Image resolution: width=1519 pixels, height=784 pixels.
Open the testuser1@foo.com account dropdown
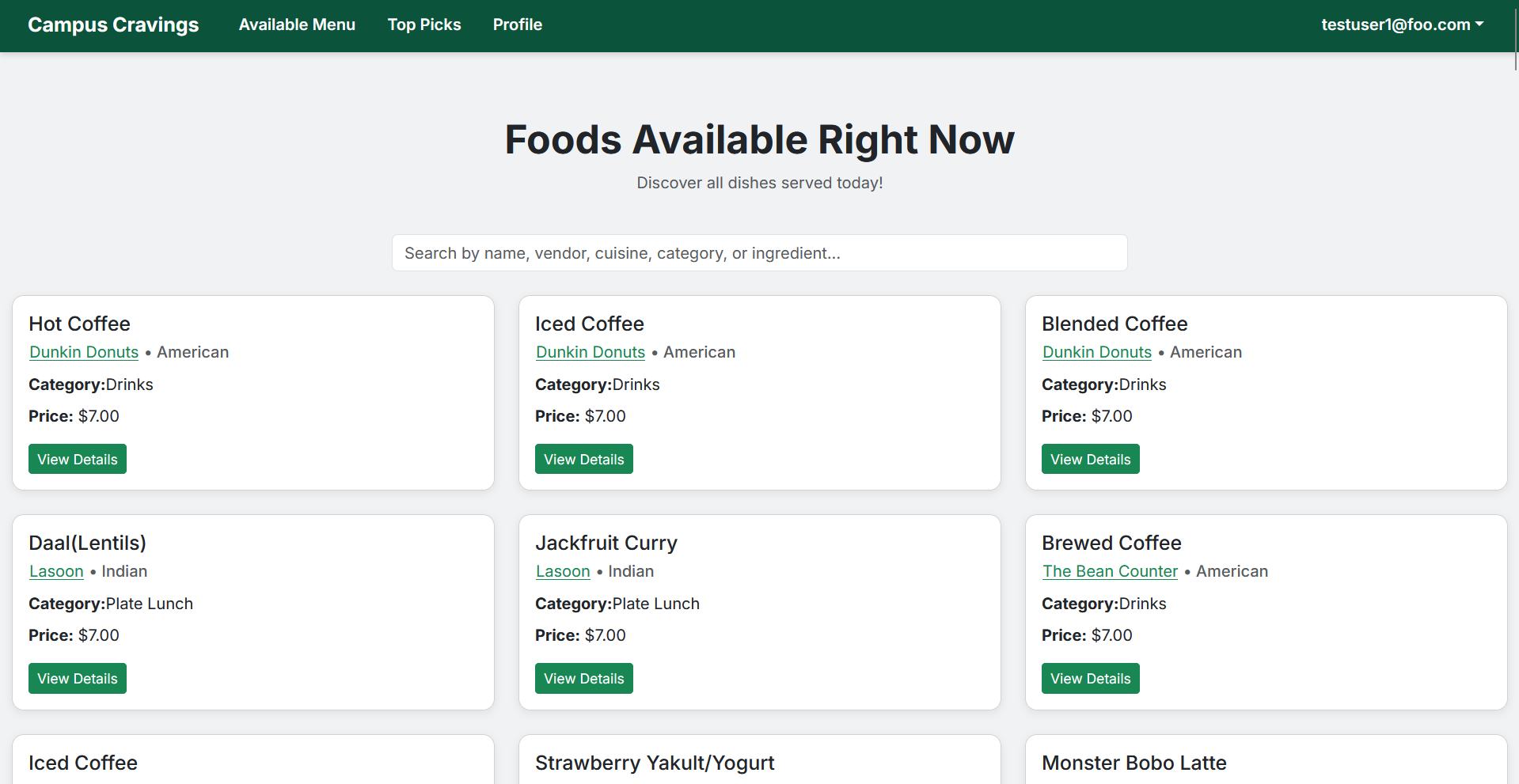point(1402,25)
